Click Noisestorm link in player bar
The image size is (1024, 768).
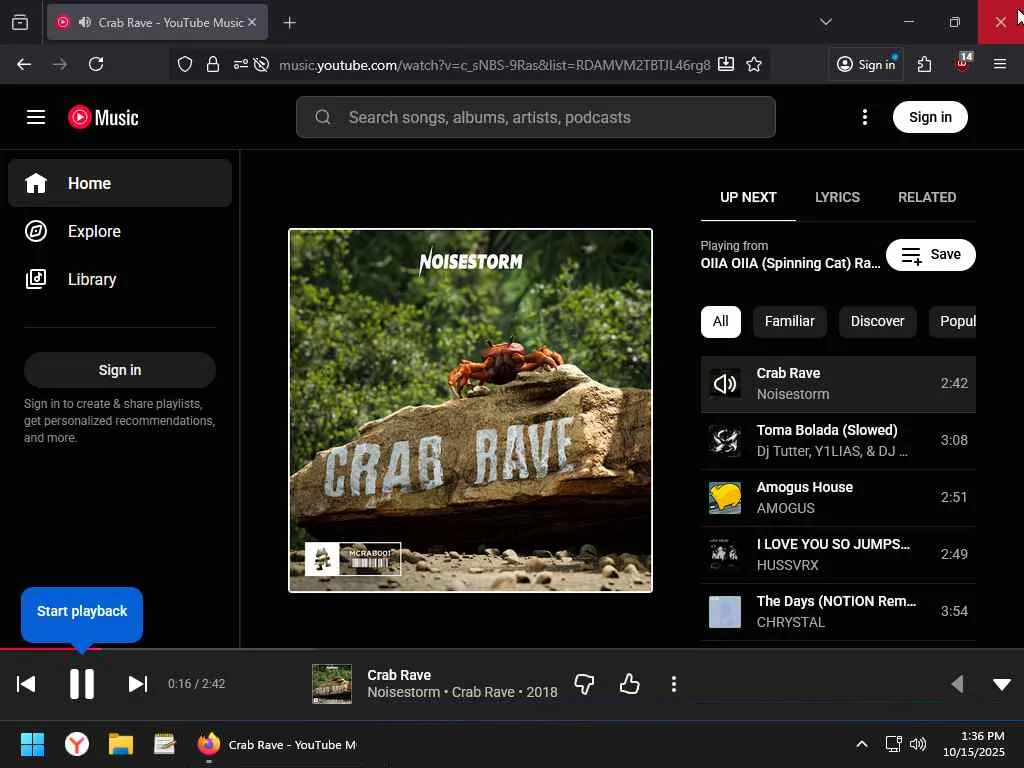[x=404, y=692]
